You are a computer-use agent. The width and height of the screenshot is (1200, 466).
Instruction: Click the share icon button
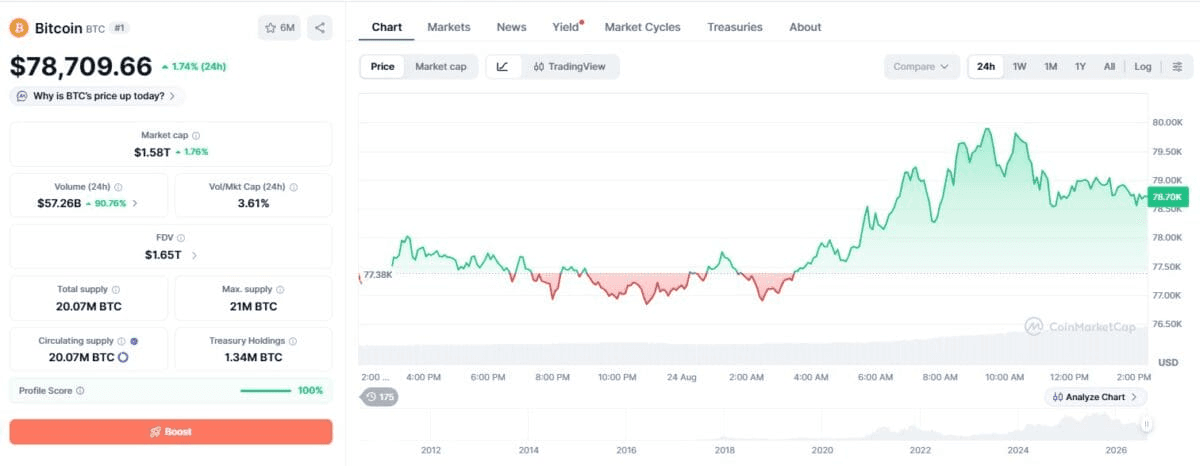pos(320,28)
